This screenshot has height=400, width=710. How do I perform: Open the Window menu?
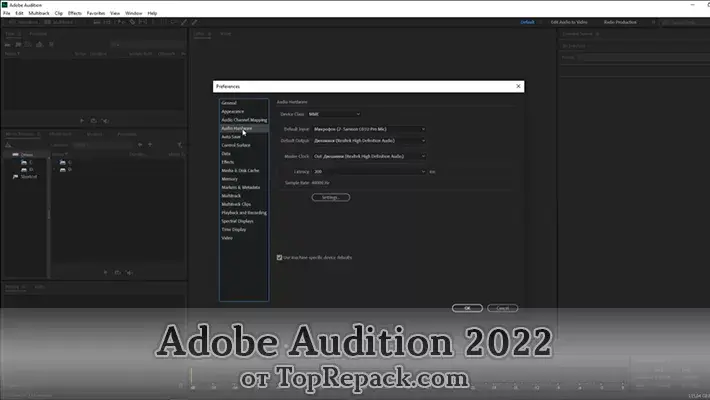[x=134, y=13]
